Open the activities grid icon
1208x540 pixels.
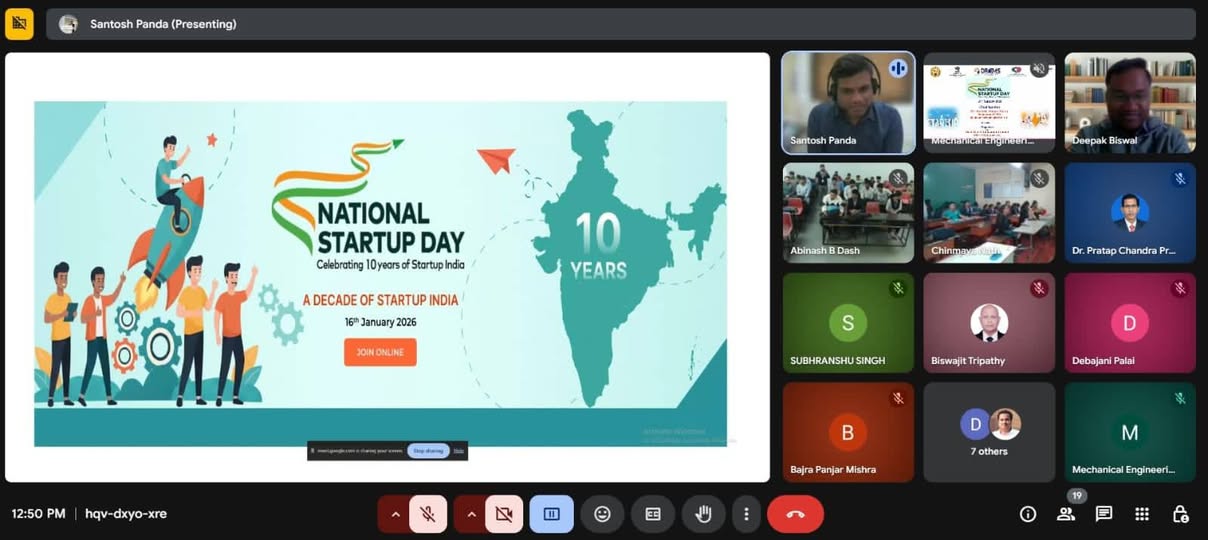click(1141, 514)
